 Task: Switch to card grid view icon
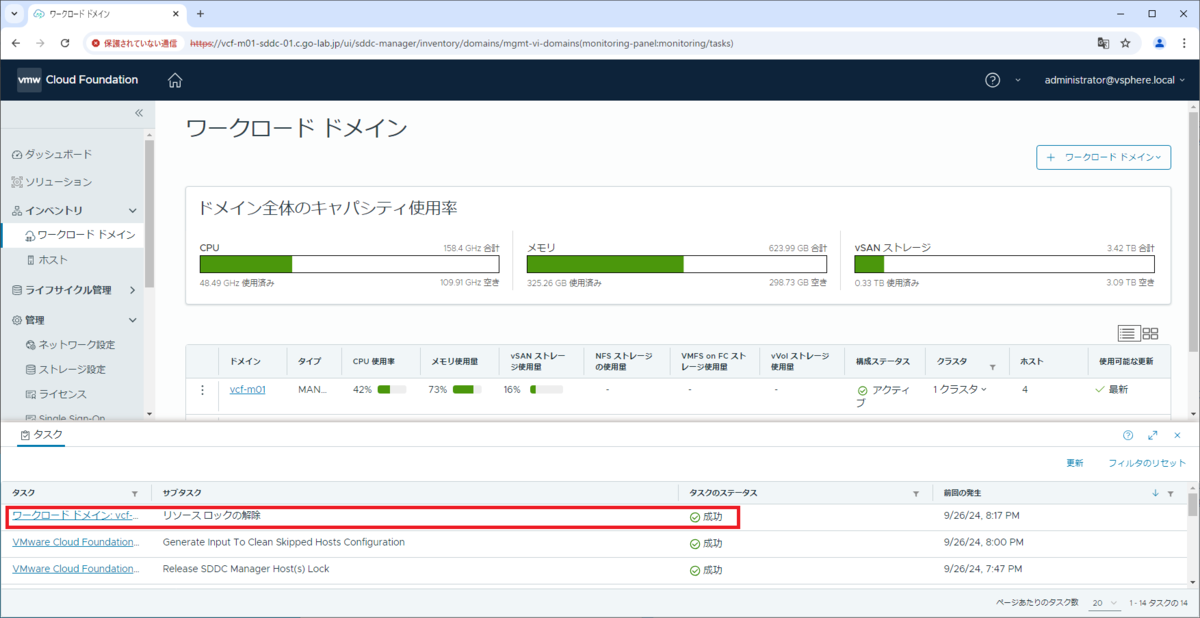[x=1150, y=334]
